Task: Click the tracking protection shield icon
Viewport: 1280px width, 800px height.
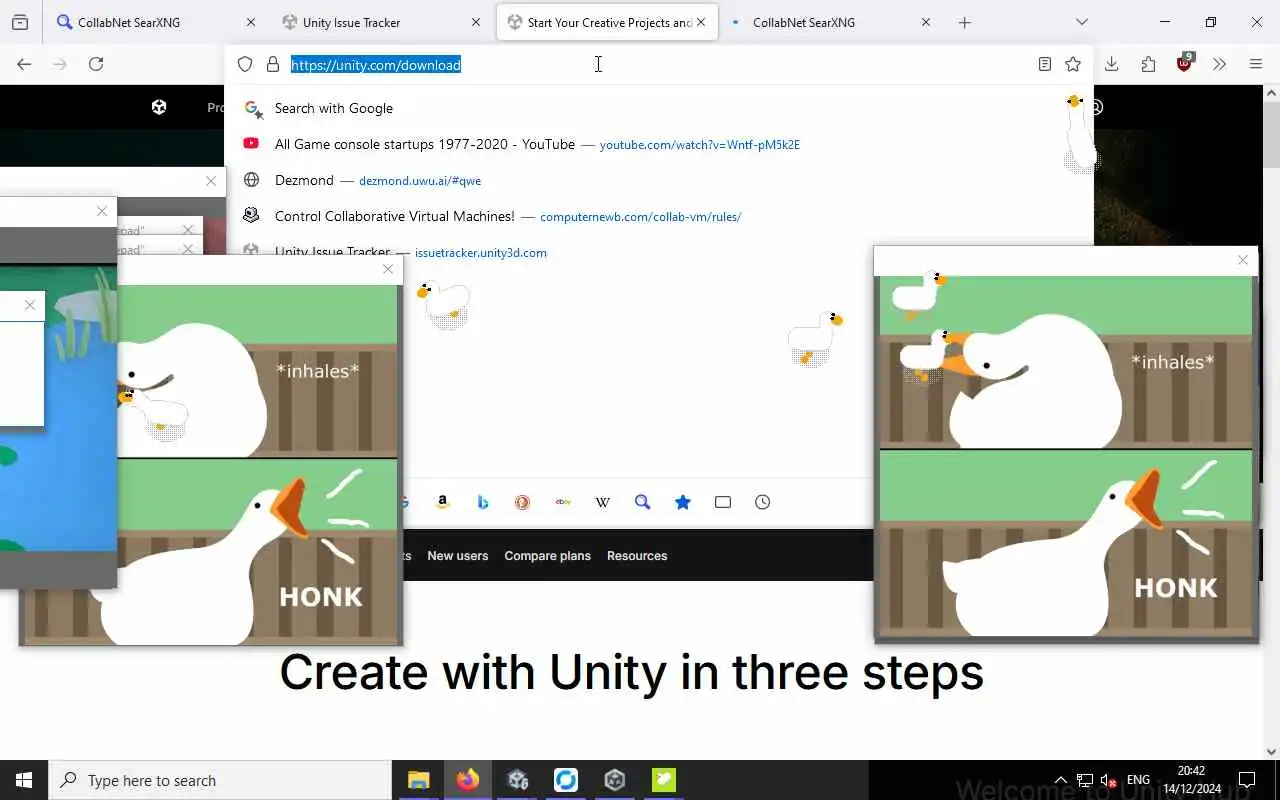Action: pos(245,64)
